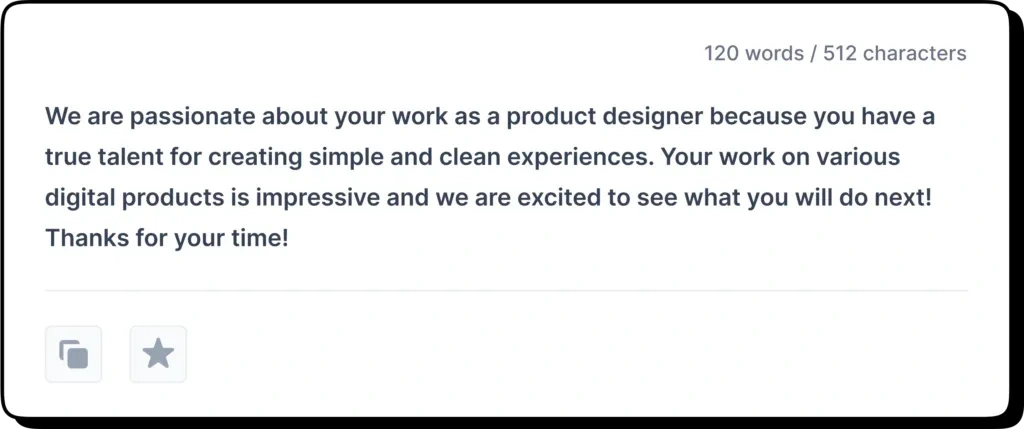
Task: Click the horizontal divider below the paragraph
Action: pos(506,291)
